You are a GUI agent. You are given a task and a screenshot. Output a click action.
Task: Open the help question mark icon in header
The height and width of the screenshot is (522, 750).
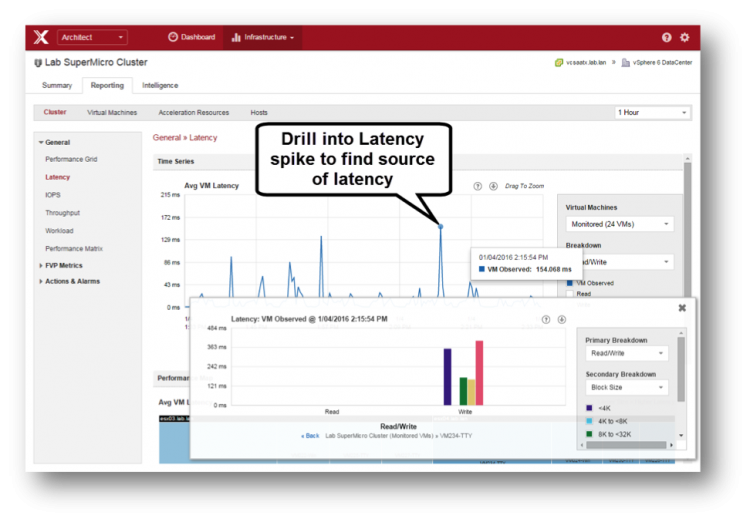(x=666, y=37)
